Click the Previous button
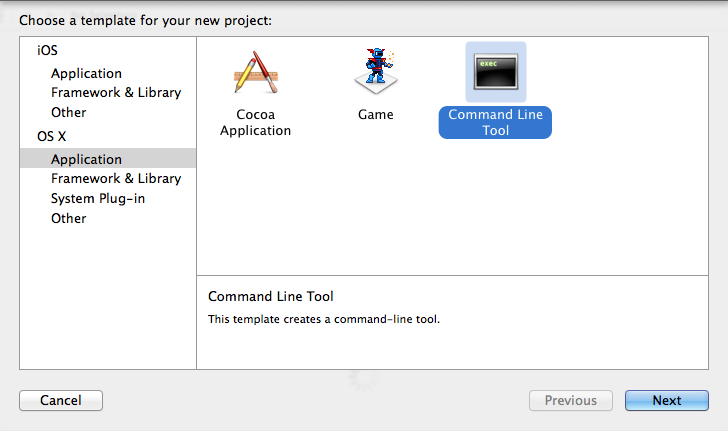 pyautogui.click(x=570, y=400)
